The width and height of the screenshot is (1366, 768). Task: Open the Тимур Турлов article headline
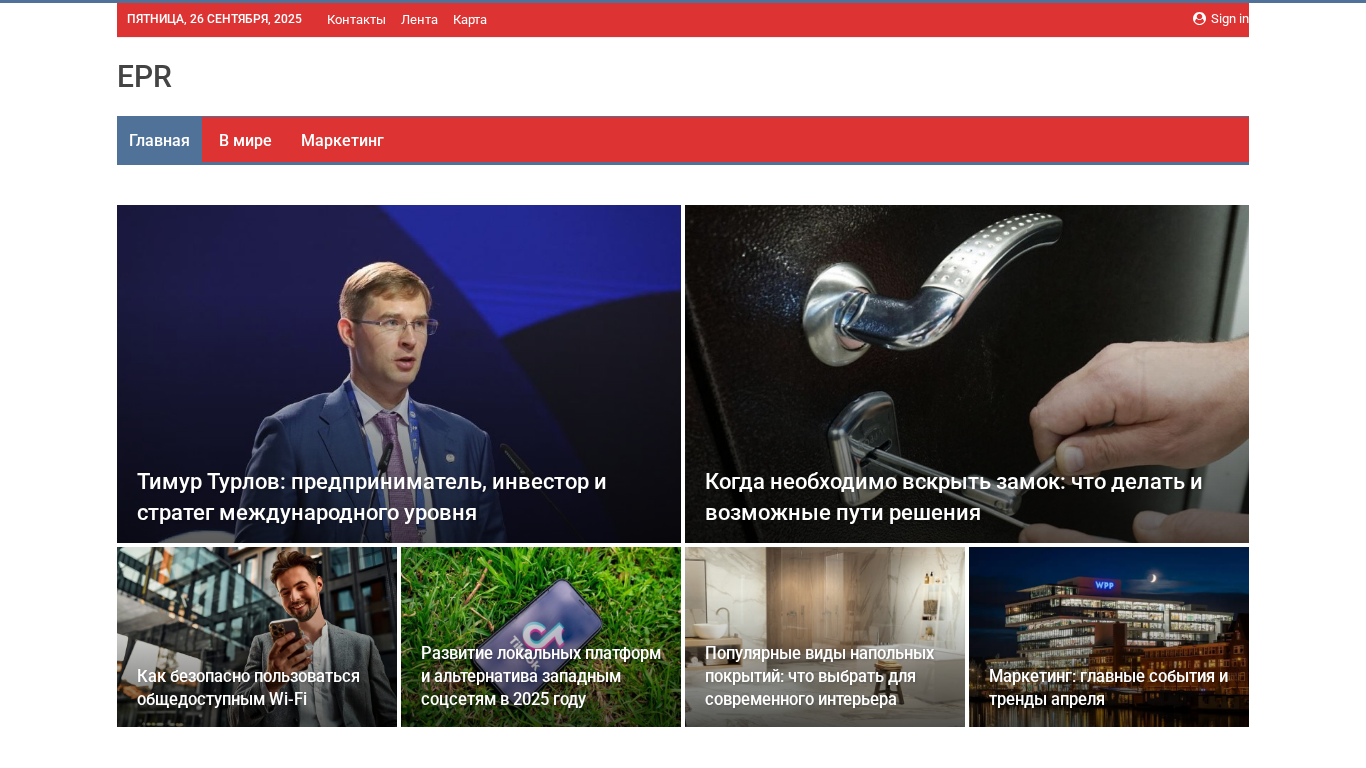(x=372, y=497)
